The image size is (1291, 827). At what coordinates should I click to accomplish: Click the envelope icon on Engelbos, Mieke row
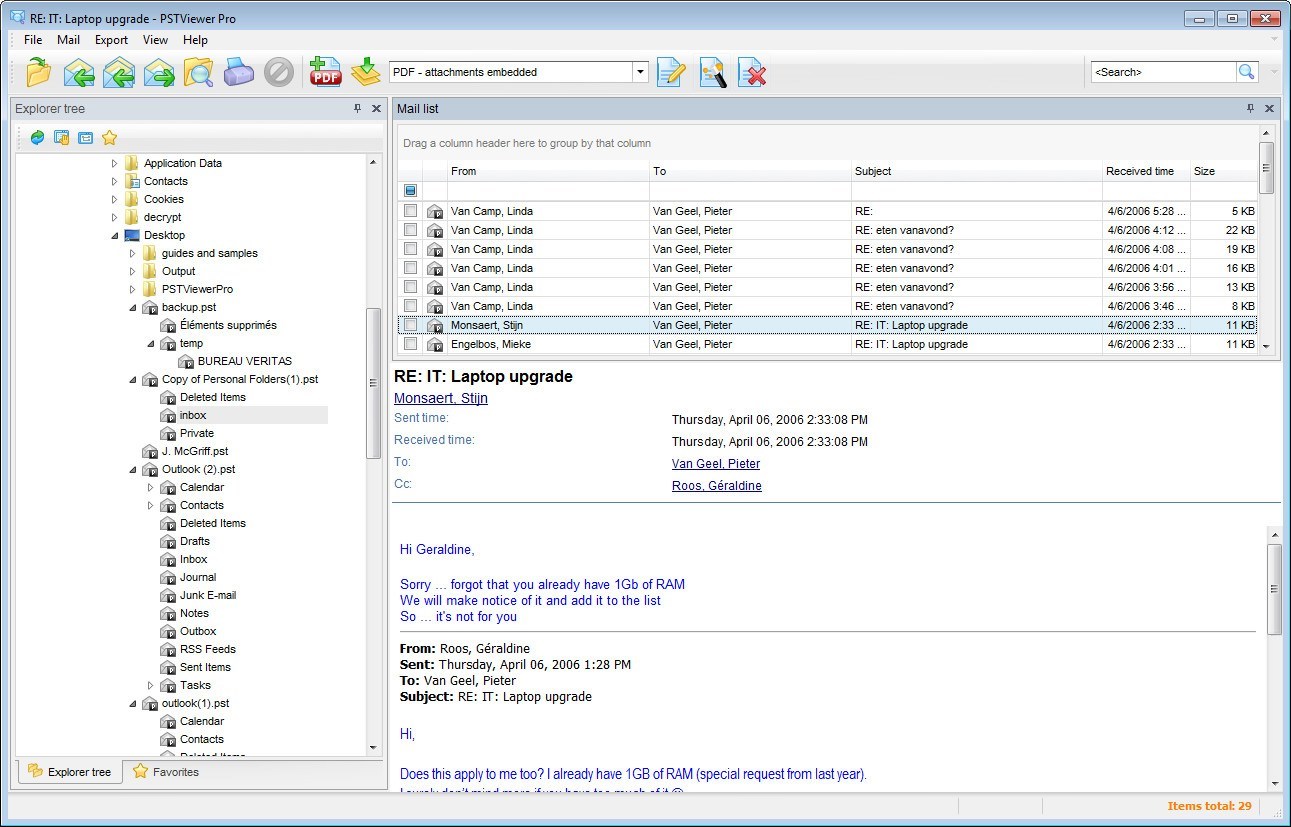(x=435, y=345)
